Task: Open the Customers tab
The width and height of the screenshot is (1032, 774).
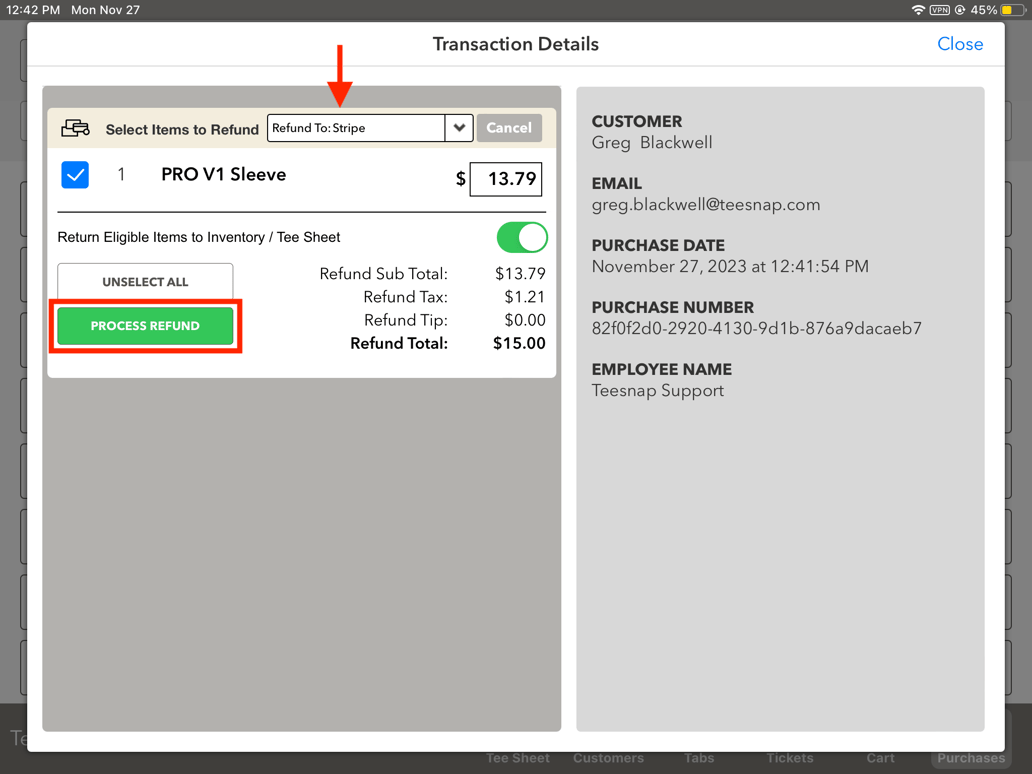Action: (608, 758)
